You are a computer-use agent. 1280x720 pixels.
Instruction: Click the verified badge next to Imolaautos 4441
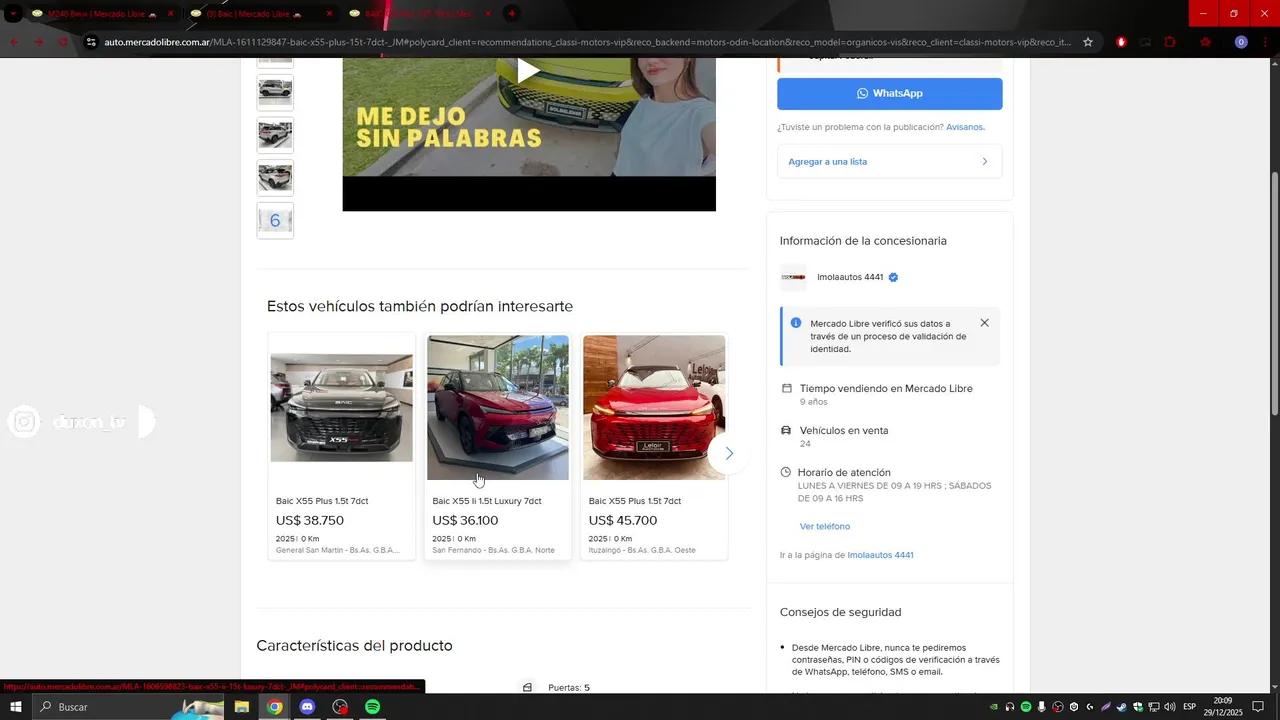[893, 277]
